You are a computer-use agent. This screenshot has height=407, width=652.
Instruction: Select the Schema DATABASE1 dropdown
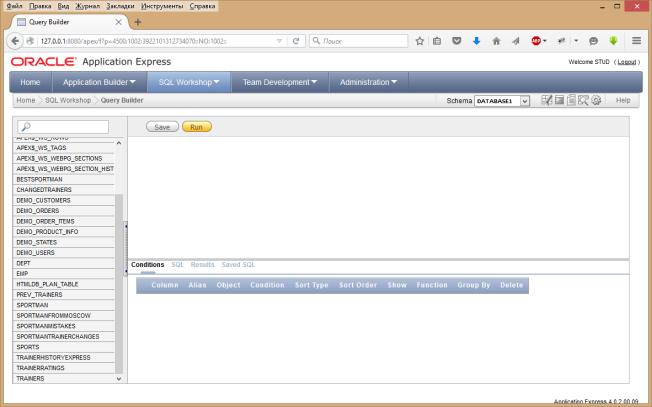click(x=502, y=101)
